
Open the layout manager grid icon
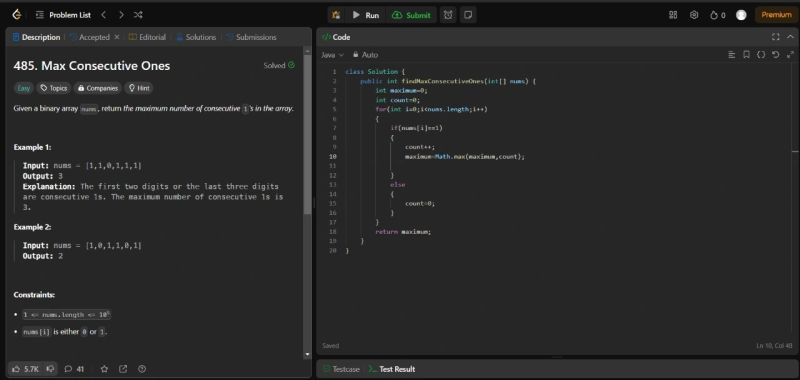673,15
